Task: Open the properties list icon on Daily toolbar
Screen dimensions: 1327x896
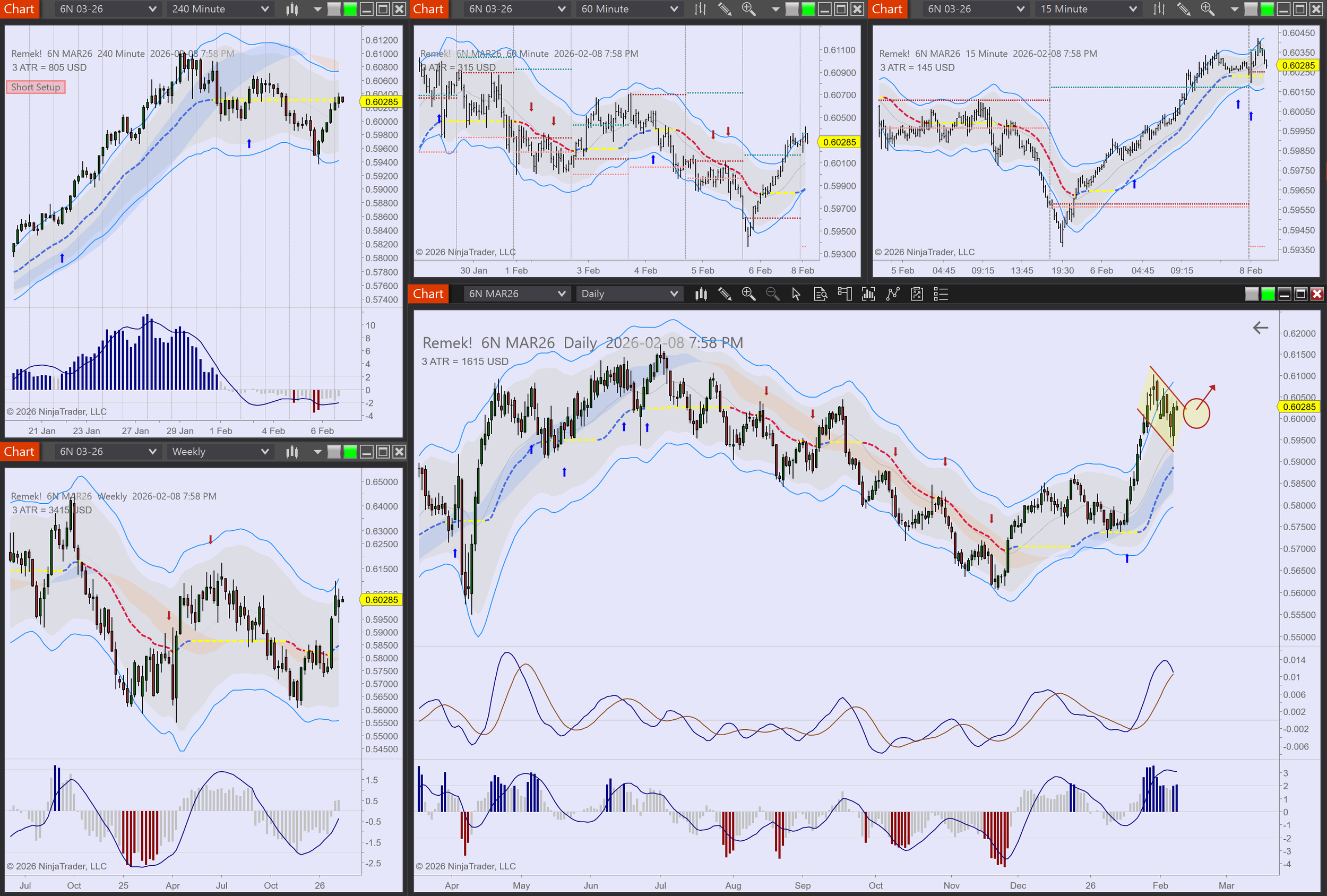Action: (940, 294)
